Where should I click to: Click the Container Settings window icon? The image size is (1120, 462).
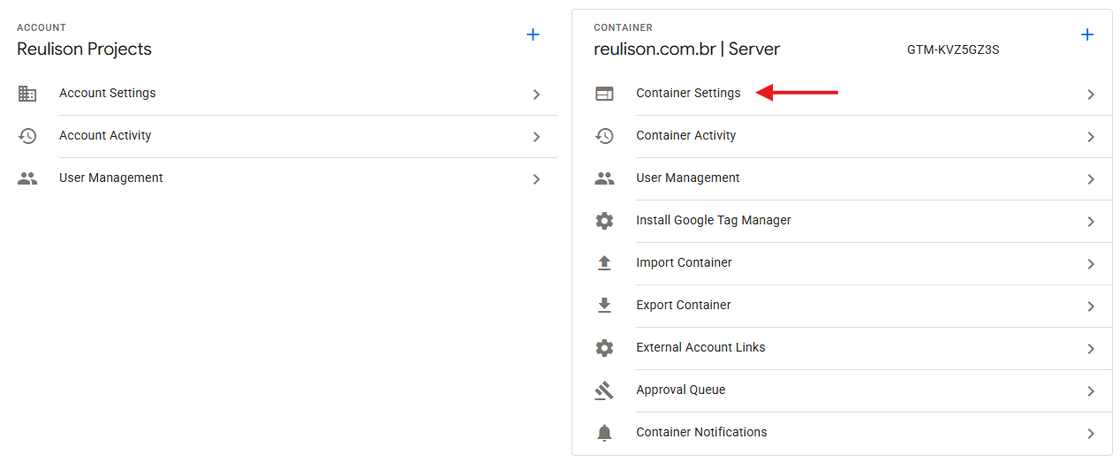pos(604,94)
